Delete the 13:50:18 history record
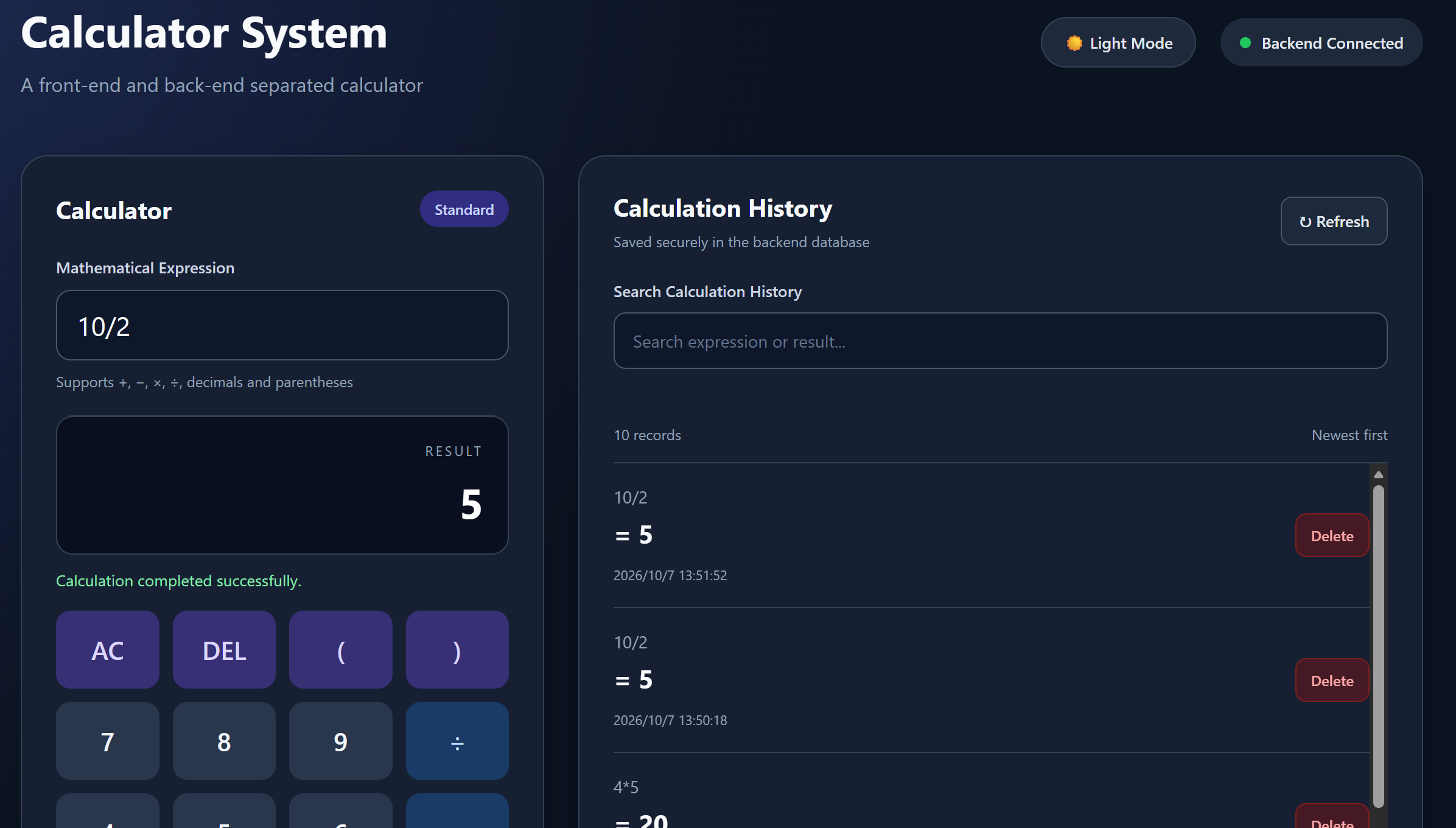The image size is (1456, 828). coord(1332,681)
